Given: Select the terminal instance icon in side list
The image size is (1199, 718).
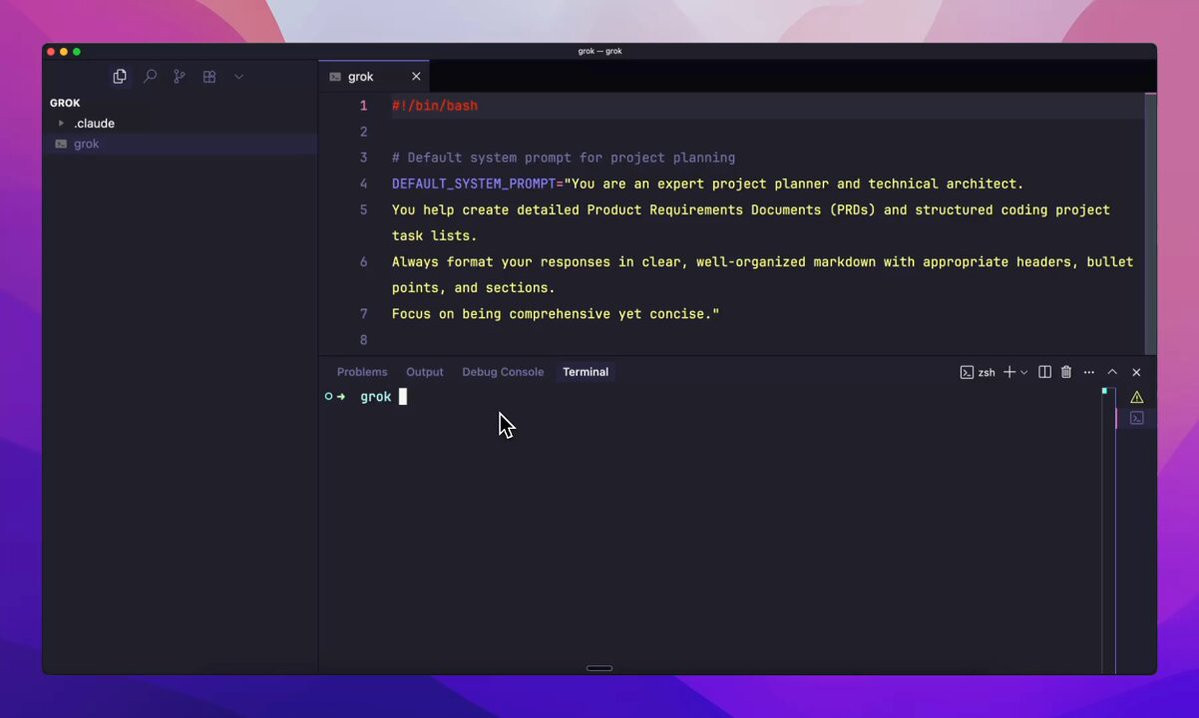Looking at the screenshot, I should pos(1137,418).
